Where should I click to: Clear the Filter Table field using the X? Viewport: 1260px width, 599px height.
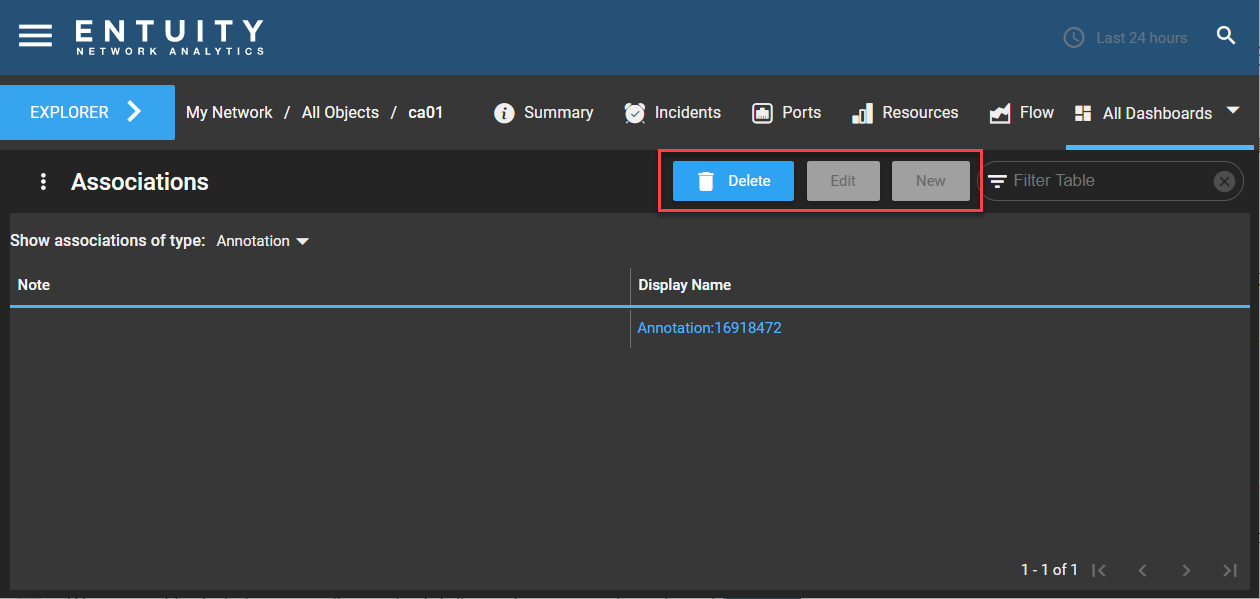click(1224, 180)
